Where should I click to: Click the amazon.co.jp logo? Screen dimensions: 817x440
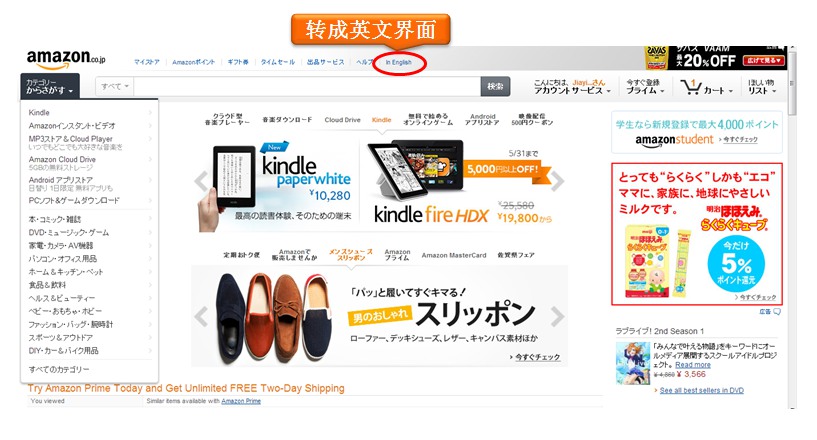coord(66,58)
